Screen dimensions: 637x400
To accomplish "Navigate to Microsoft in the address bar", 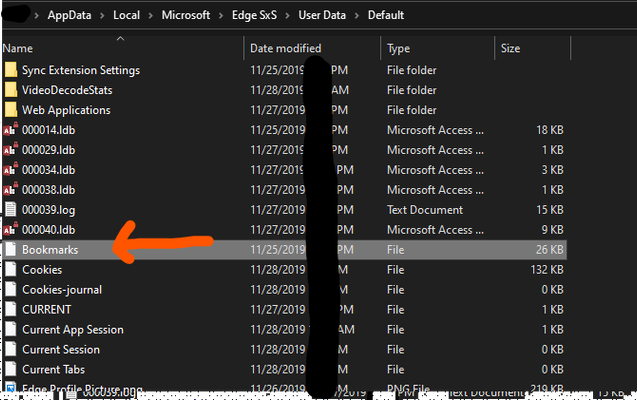I will pos(186,15).
